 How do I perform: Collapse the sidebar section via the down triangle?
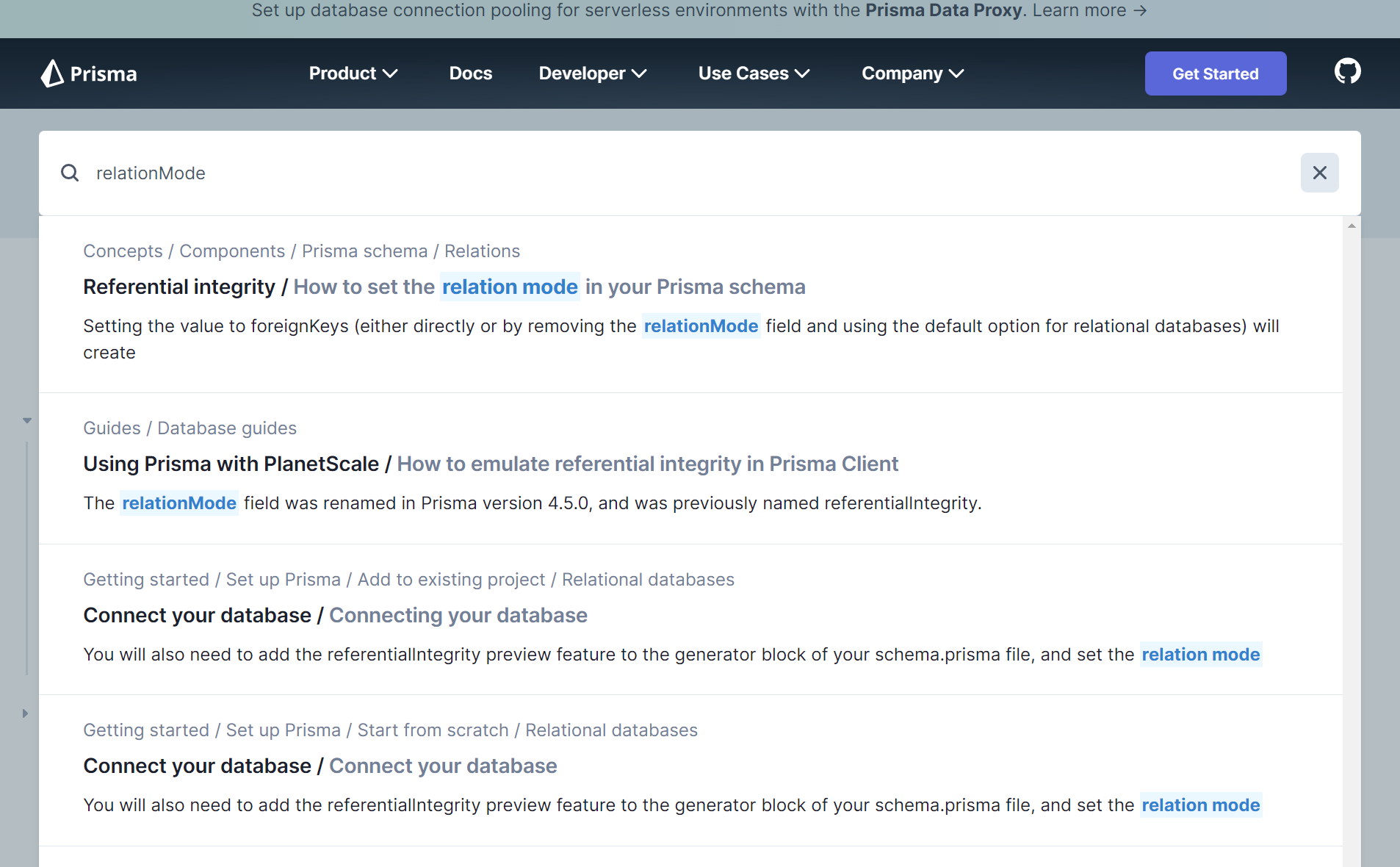click(26, 420)
